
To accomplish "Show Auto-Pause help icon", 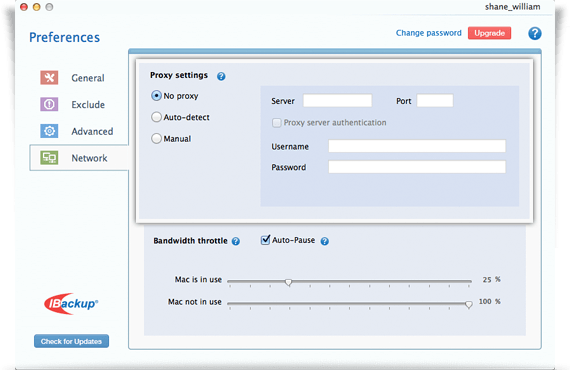I will (x=325, y=241).
